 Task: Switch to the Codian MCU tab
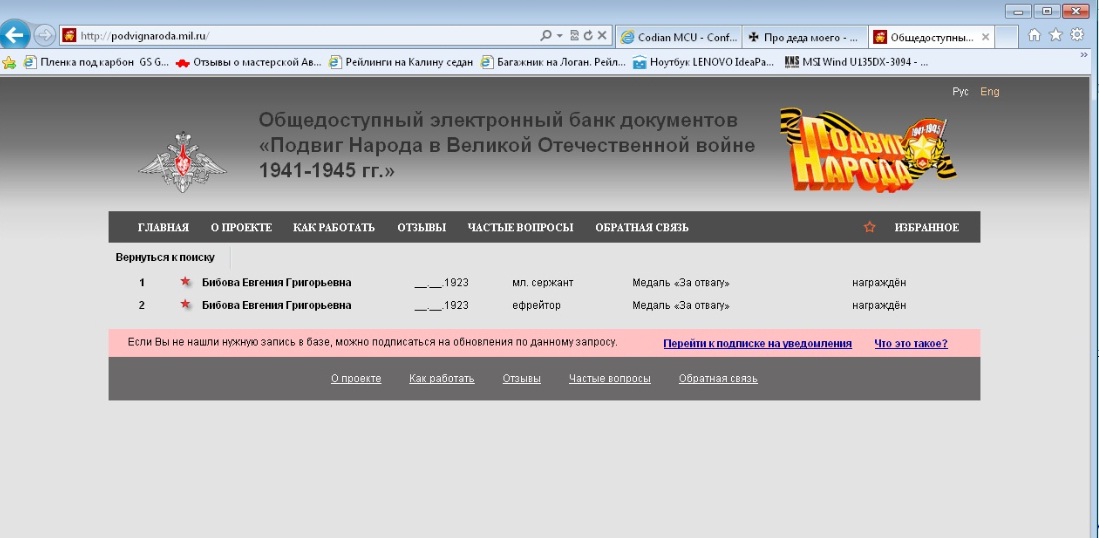pyautogui.click(x=678, y=37)
